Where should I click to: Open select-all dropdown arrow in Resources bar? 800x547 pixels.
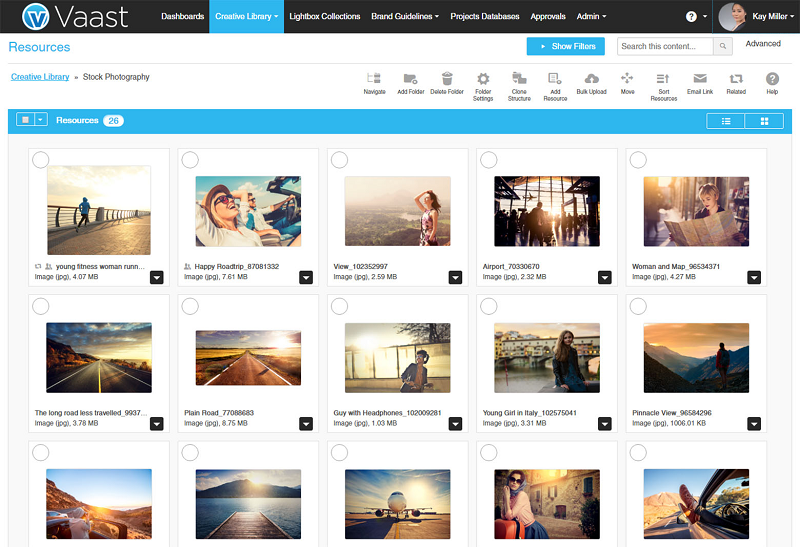(x=41, y=120)
